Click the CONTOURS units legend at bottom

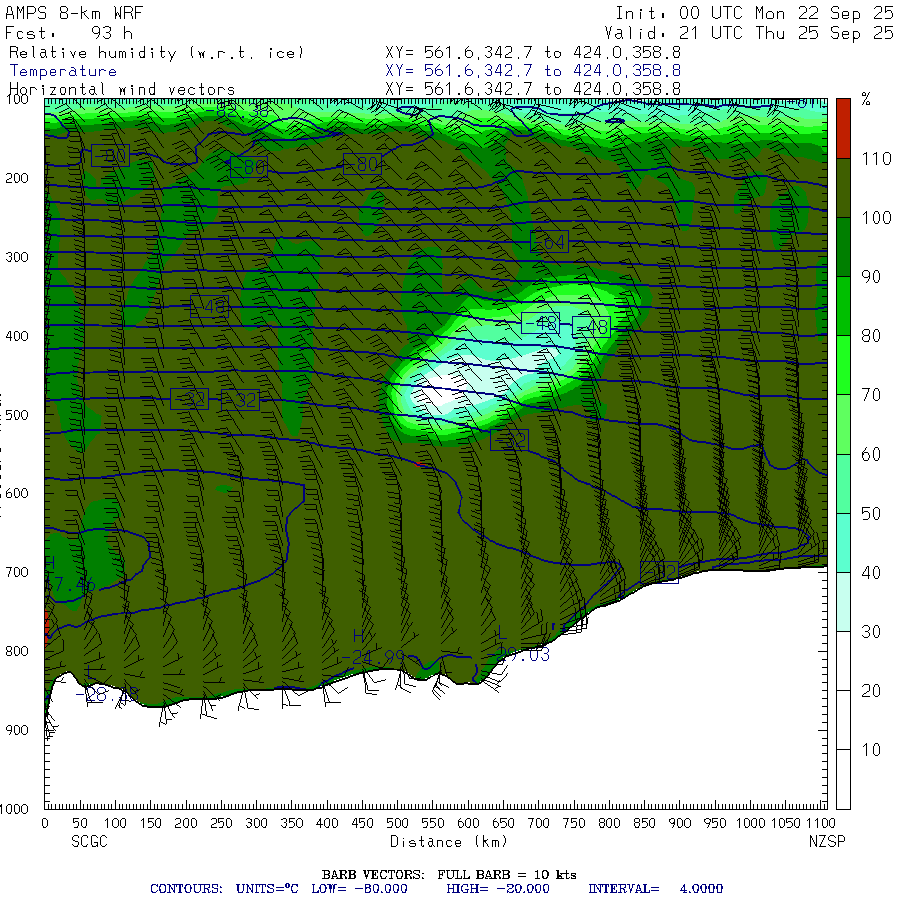[435, 888]
